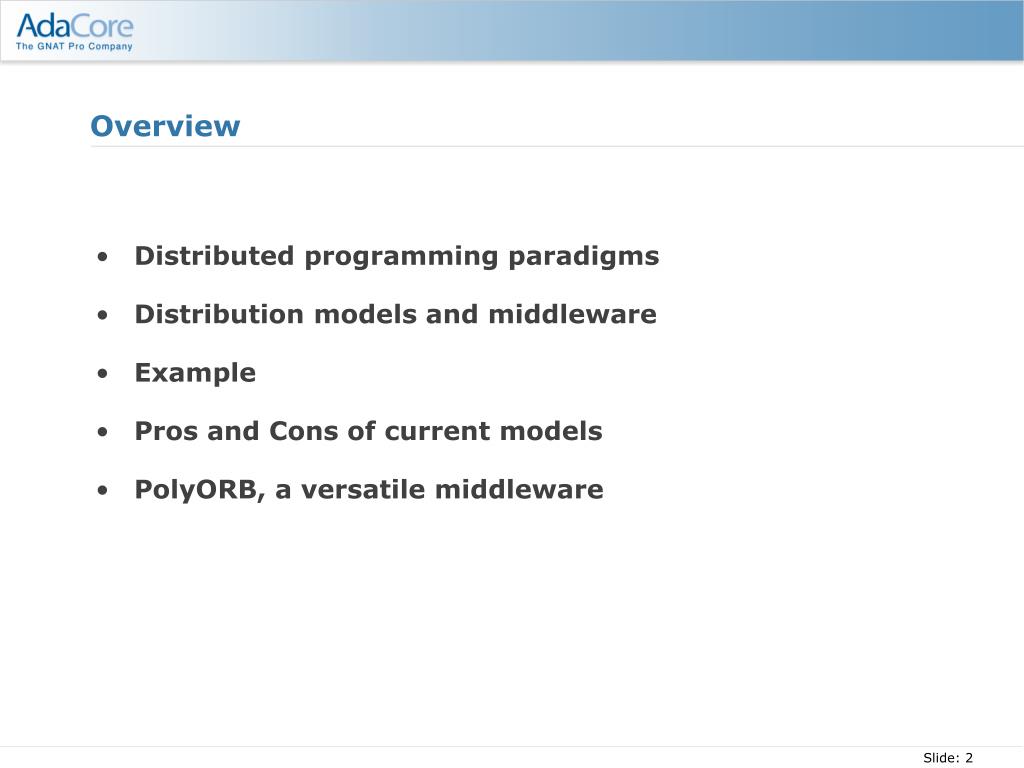Click the word 'middleware' in PolyORB line
The width and height of the screenshot is (1024, 768).
519,489
